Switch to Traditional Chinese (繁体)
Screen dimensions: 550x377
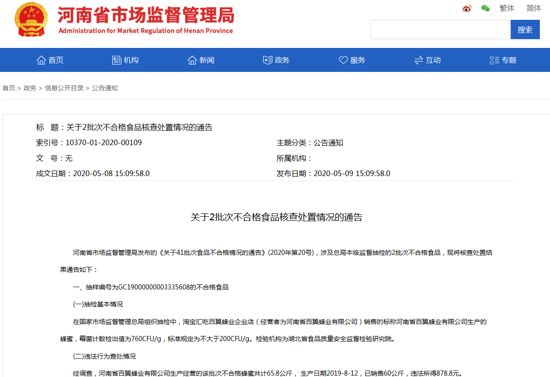click(507, 8)
